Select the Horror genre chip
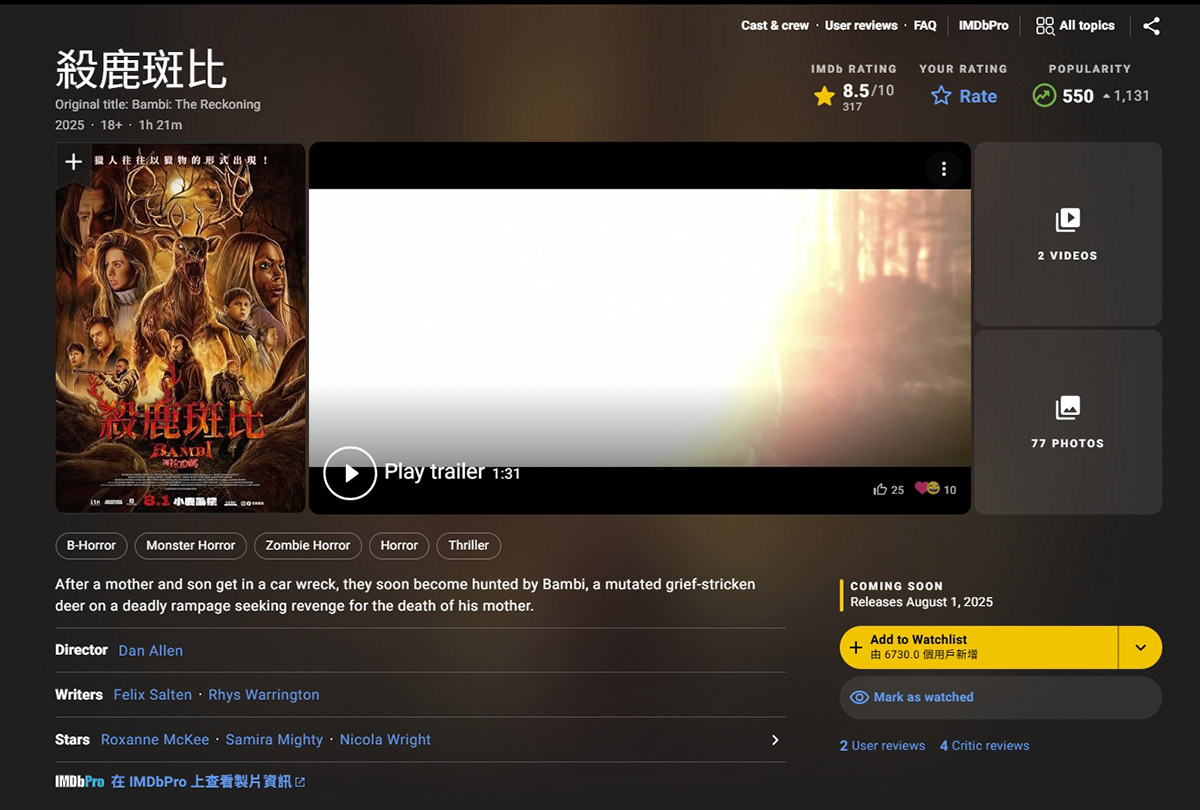This screenshot has height=810, width=1200. [x=399, y=546]
